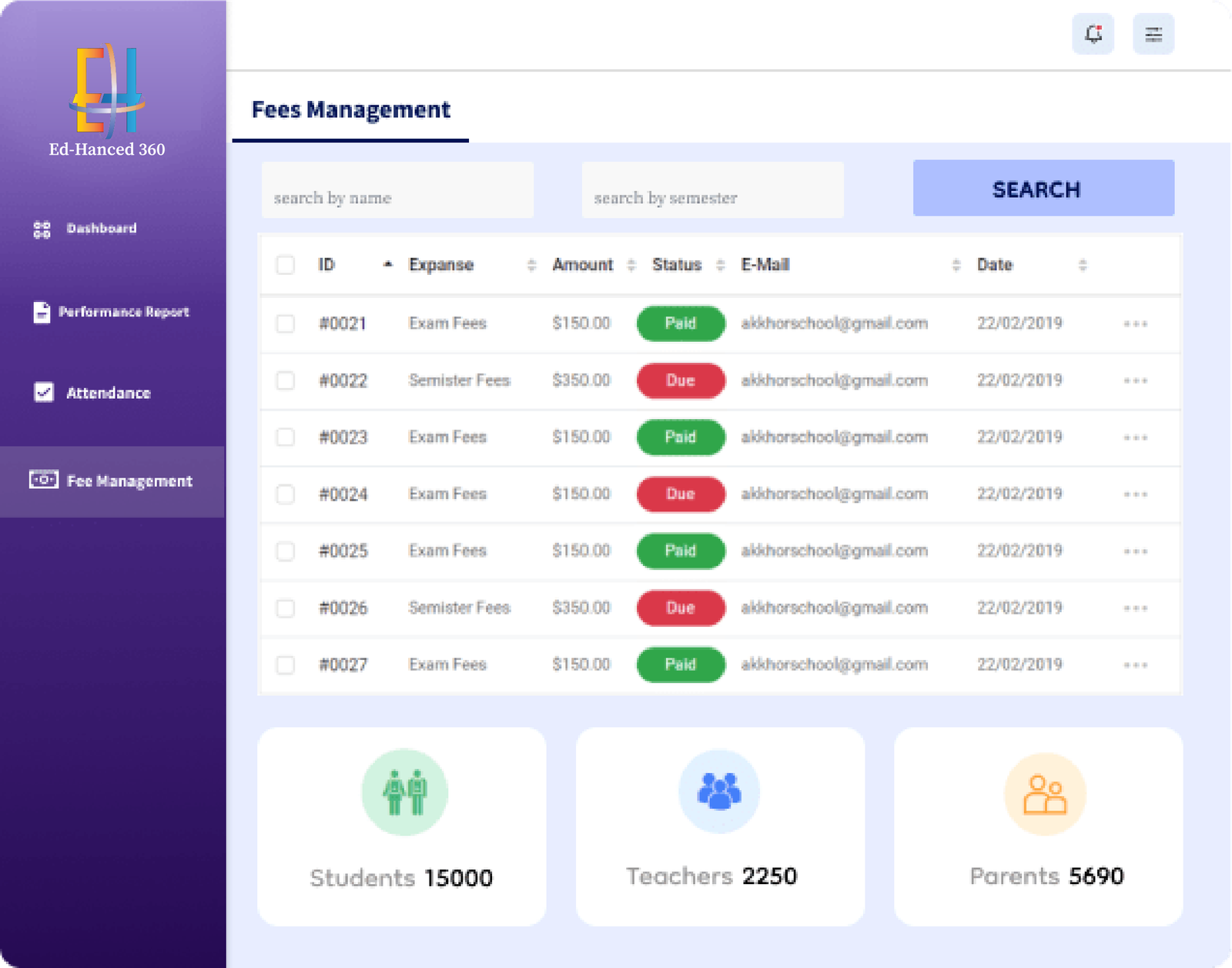Sort table by Amount column arrows
Screen dimensions: 1232x968
coord(631,265)
